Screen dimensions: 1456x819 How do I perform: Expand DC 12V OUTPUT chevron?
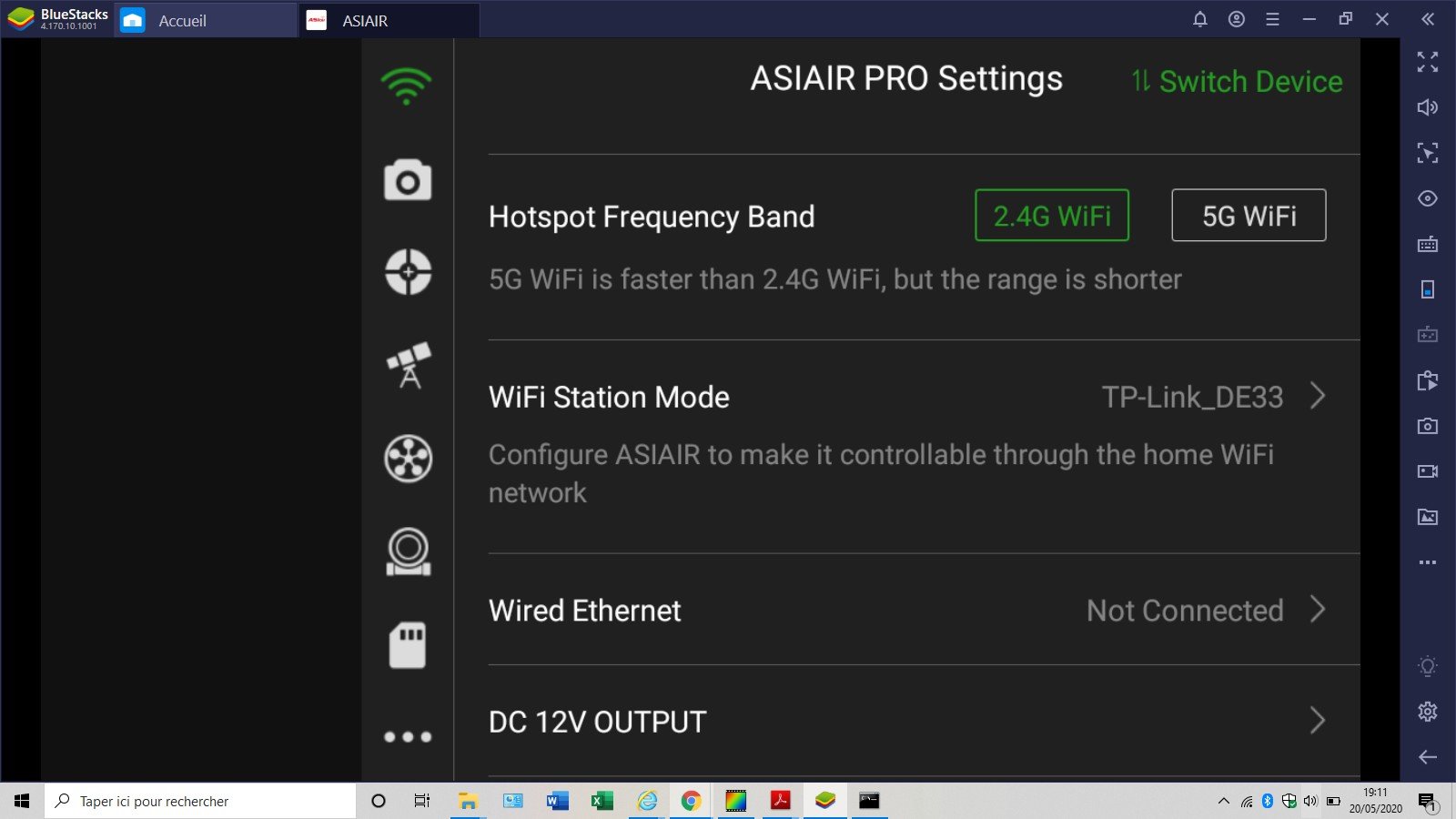click(1317, 721)
